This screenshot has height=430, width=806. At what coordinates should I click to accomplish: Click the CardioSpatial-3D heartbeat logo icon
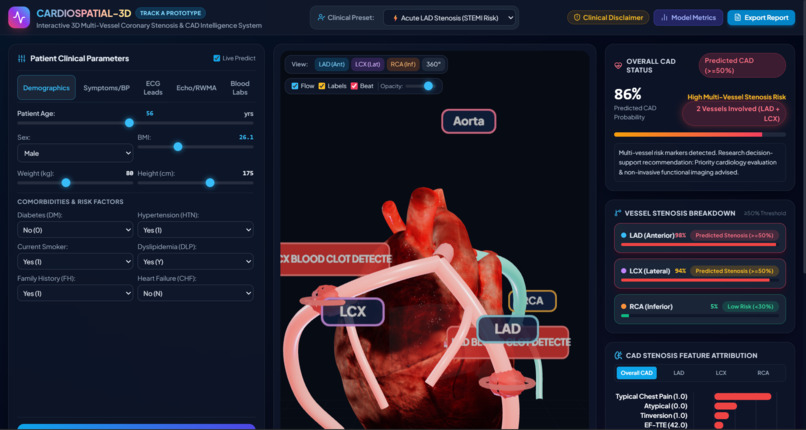tap(19, 17)
